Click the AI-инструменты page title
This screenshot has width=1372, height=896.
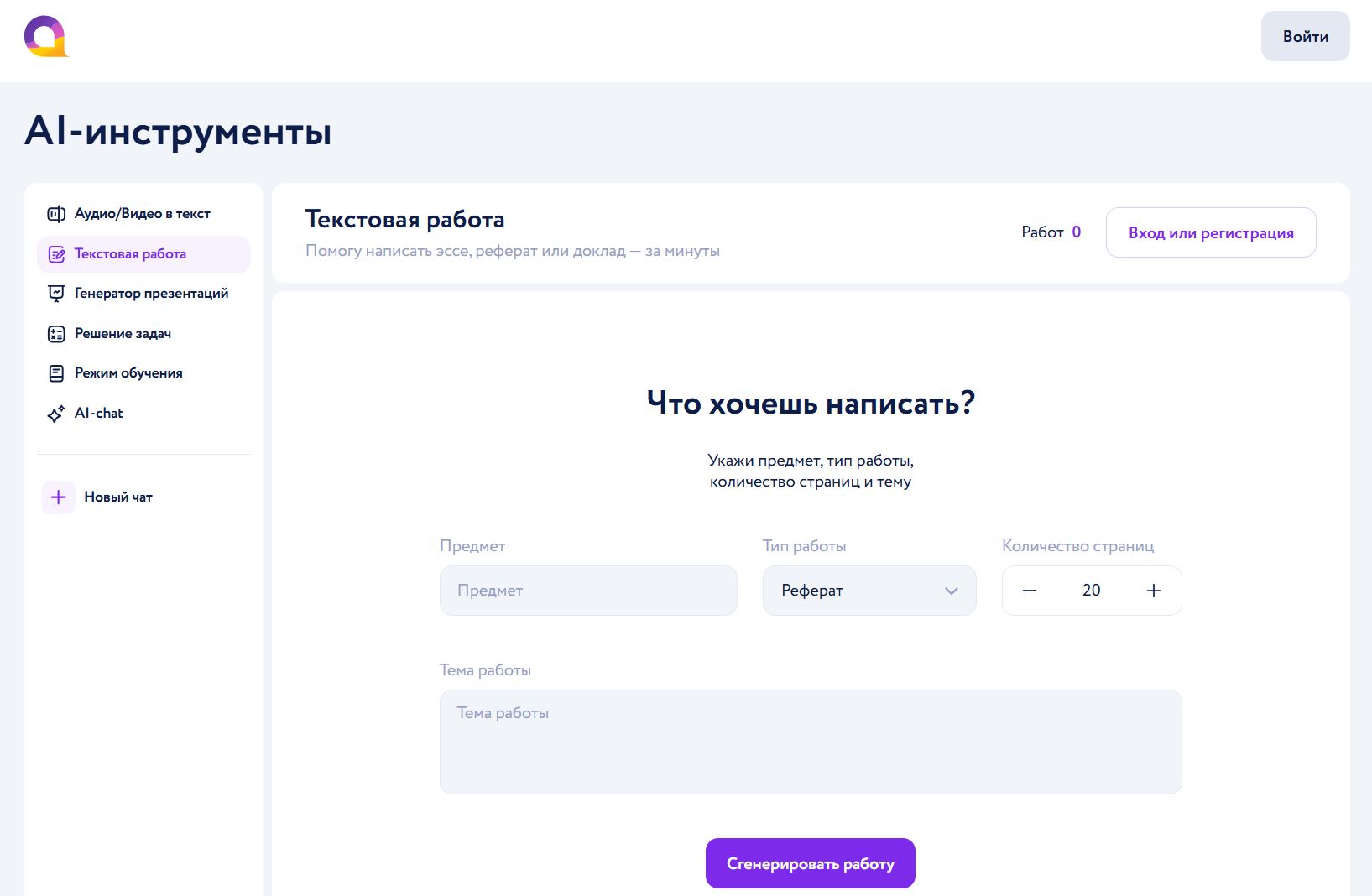coord(178,132)
